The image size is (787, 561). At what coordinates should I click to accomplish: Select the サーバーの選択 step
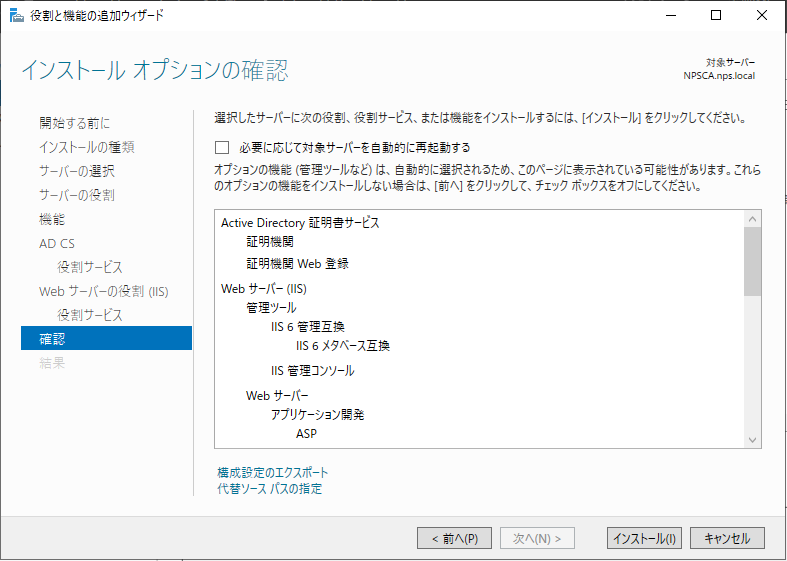coord(77,171)
